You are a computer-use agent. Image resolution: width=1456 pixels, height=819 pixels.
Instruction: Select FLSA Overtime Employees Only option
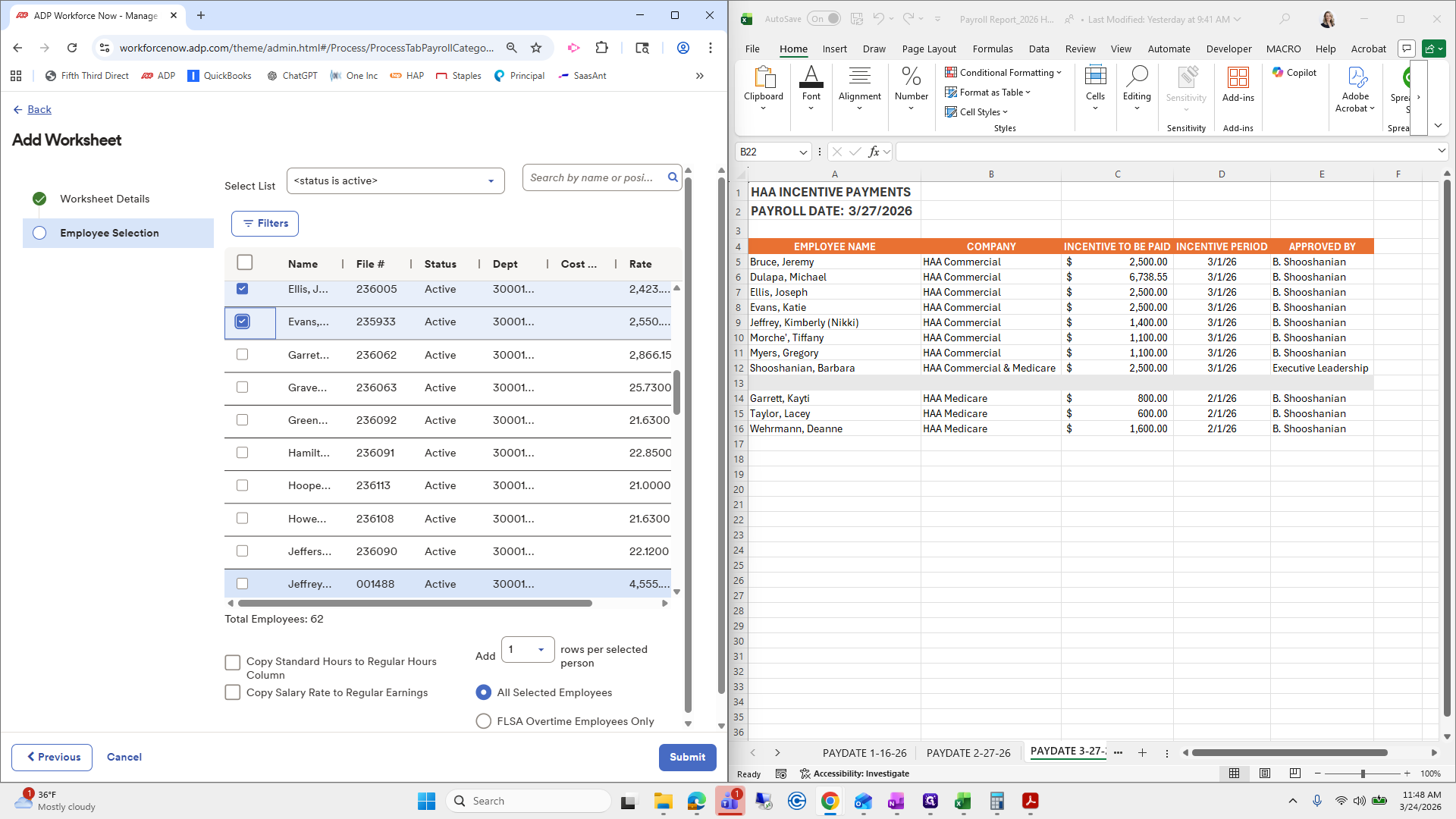(483, 721)
